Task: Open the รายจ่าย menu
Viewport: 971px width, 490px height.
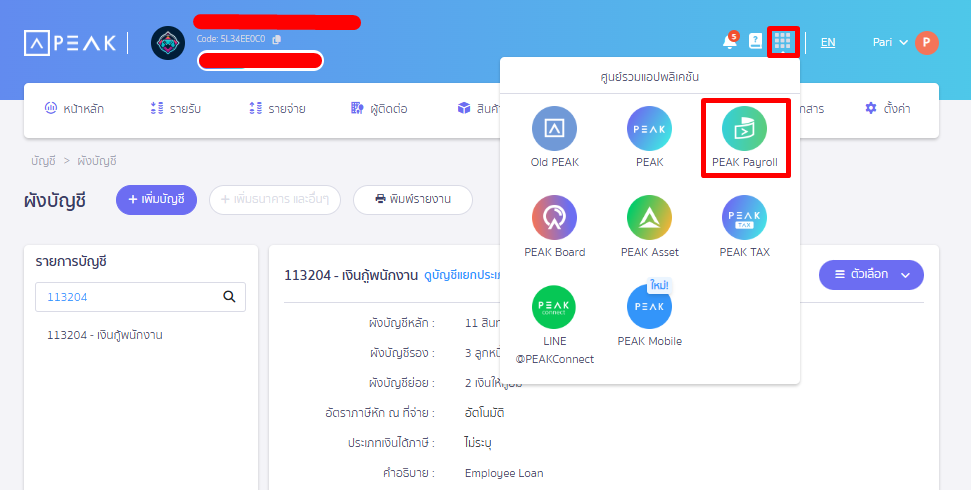Action: [277, 108]
